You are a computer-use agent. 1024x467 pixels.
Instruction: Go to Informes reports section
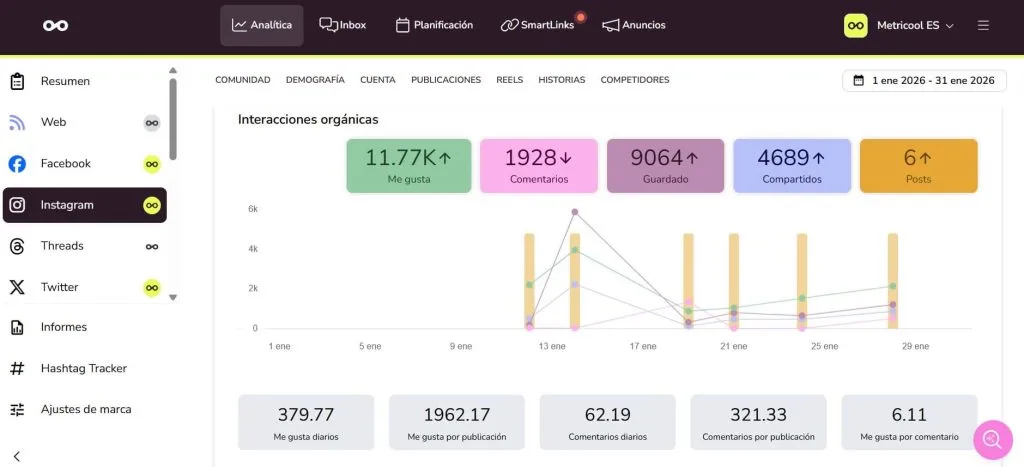point(63,327)
